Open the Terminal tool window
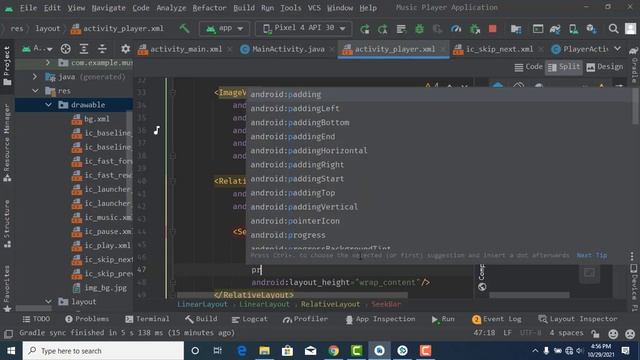This screenshot has height=360, width=640. click(x=147, y=319)
